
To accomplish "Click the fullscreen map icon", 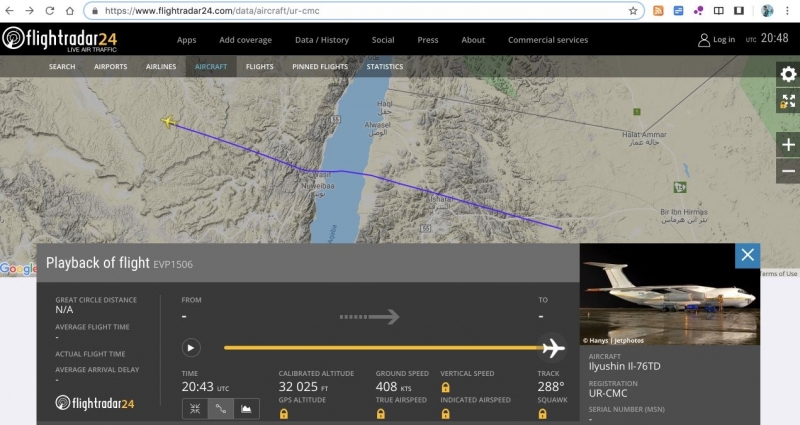I will tap(788, 101).
